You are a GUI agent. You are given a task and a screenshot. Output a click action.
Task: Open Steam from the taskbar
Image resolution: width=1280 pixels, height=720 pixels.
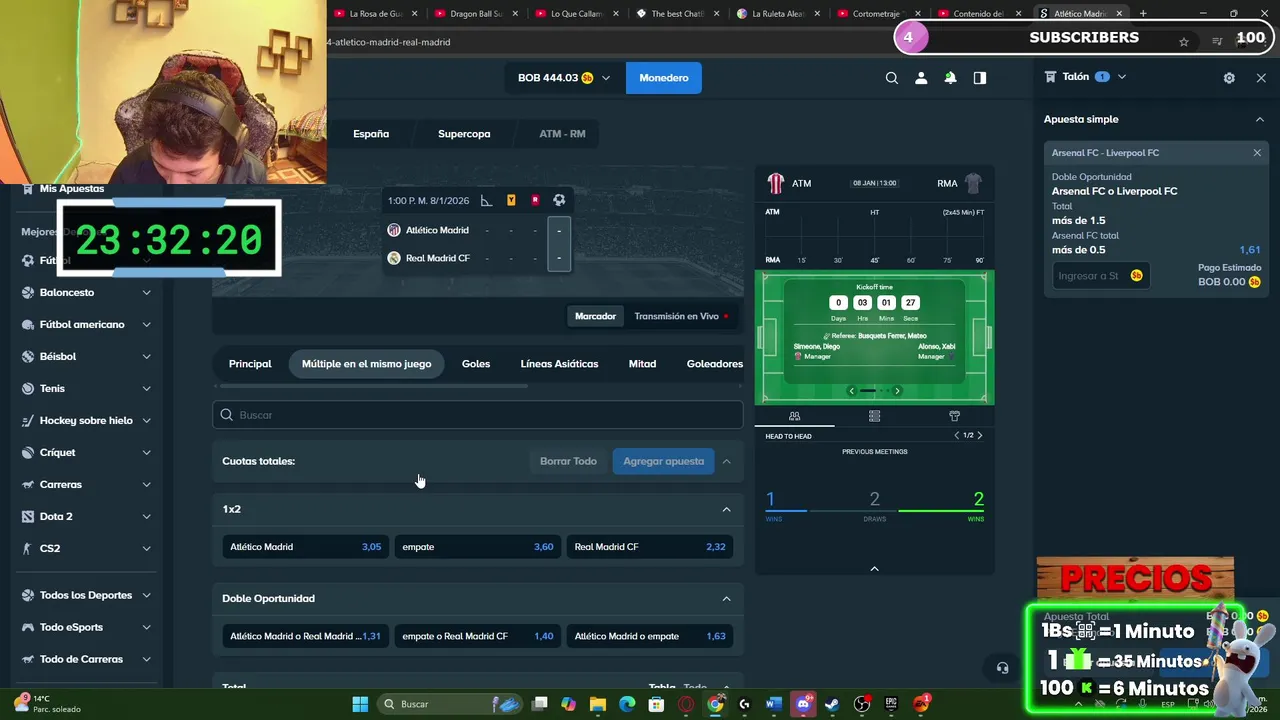pyautogui.click(x=832, y=704)
